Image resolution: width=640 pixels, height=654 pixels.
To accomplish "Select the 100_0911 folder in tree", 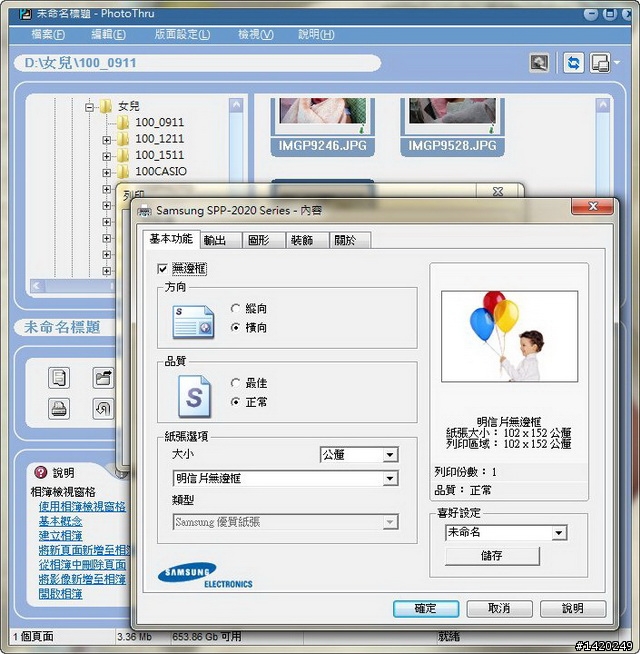I will (159, 123).
